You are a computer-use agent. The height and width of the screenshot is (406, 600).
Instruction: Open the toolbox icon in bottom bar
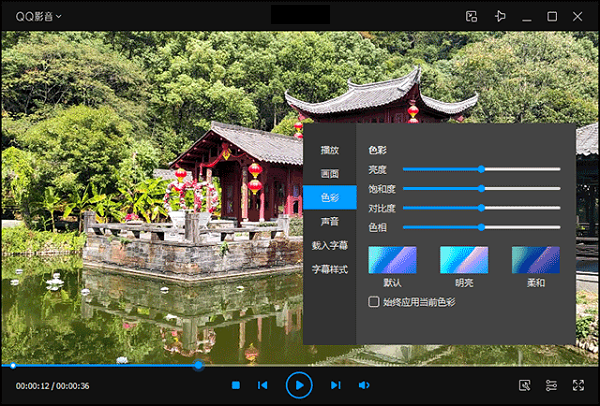[525, 385]
